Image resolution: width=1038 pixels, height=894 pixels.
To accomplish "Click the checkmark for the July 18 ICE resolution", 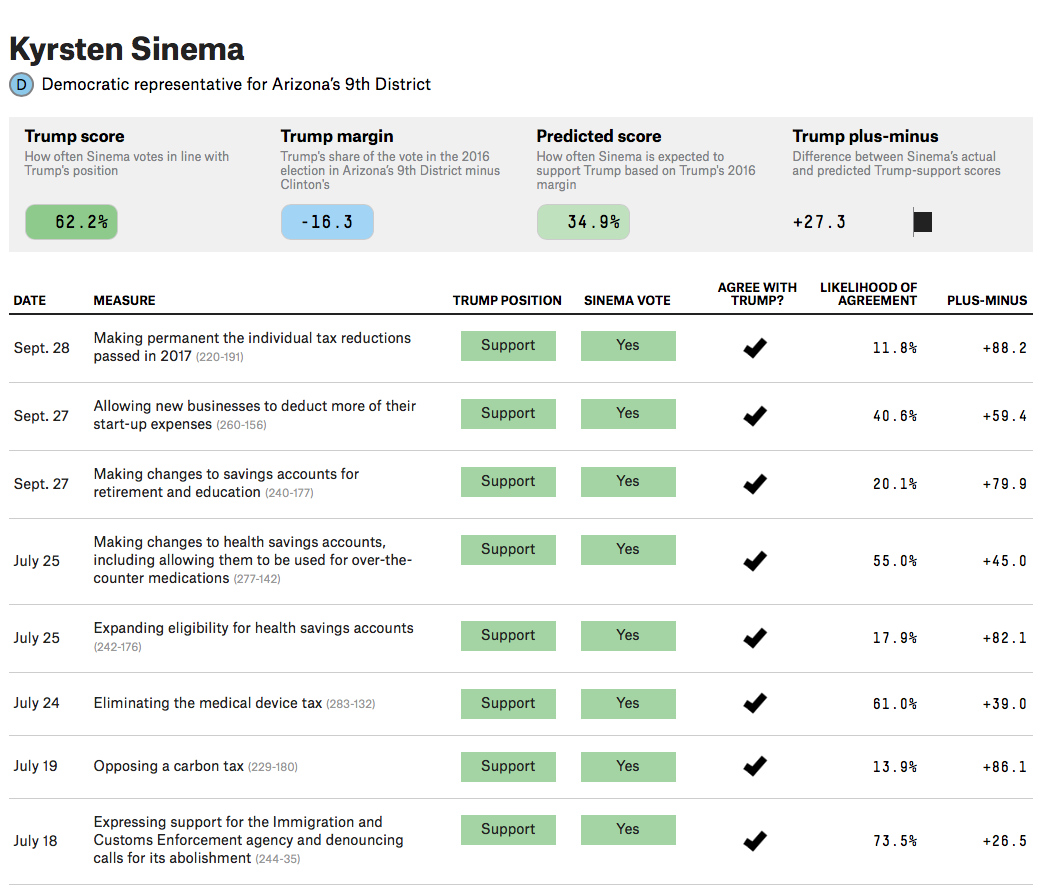I will [755, 841].
